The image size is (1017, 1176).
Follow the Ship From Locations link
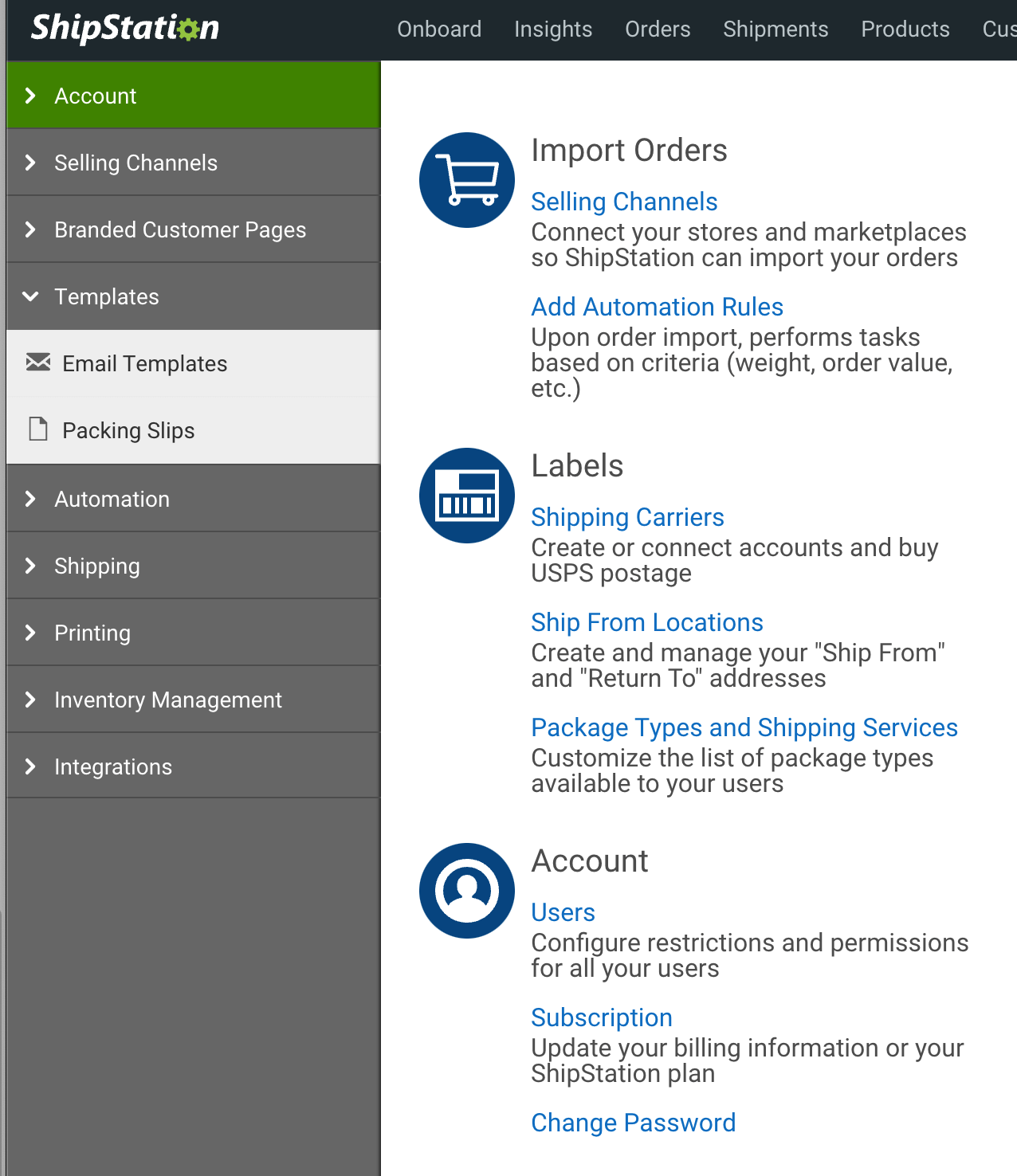(647, 622)
